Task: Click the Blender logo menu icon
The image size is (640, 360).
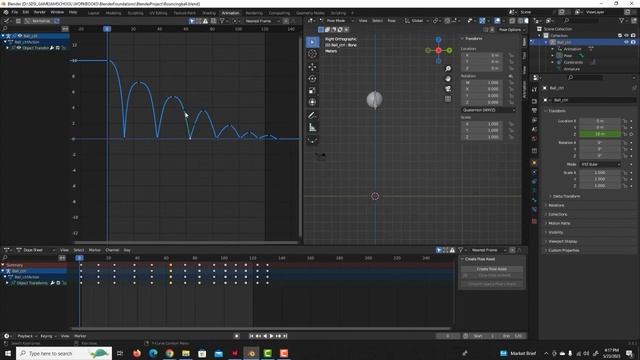Action: point(6,12)
